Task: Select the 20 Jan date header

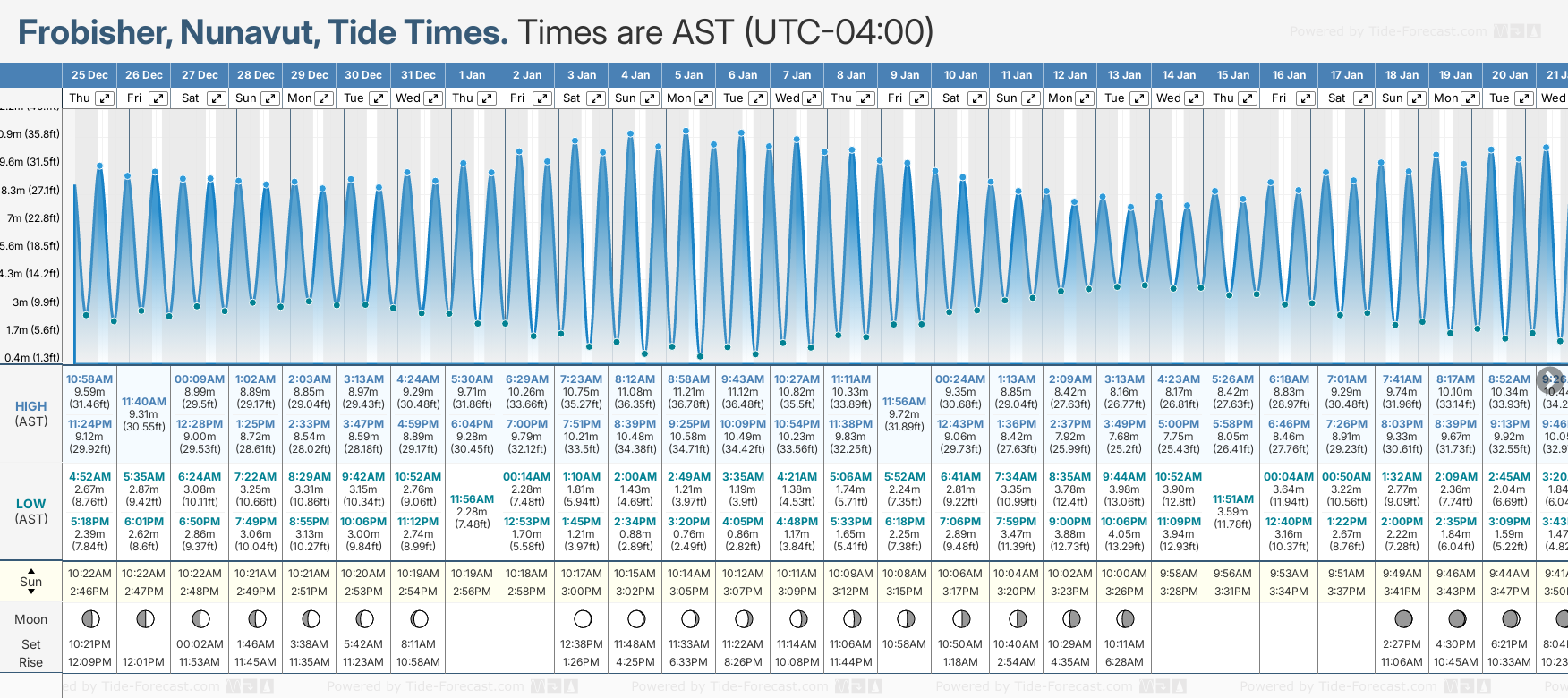Action: click(x=1510, y=75)
